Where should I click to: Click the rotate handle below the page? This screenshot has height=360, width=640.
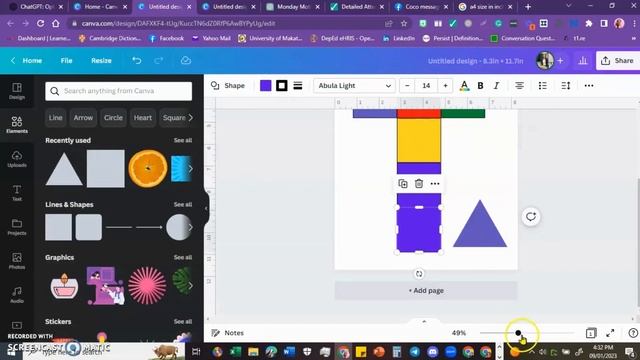(x=419, y=274)
